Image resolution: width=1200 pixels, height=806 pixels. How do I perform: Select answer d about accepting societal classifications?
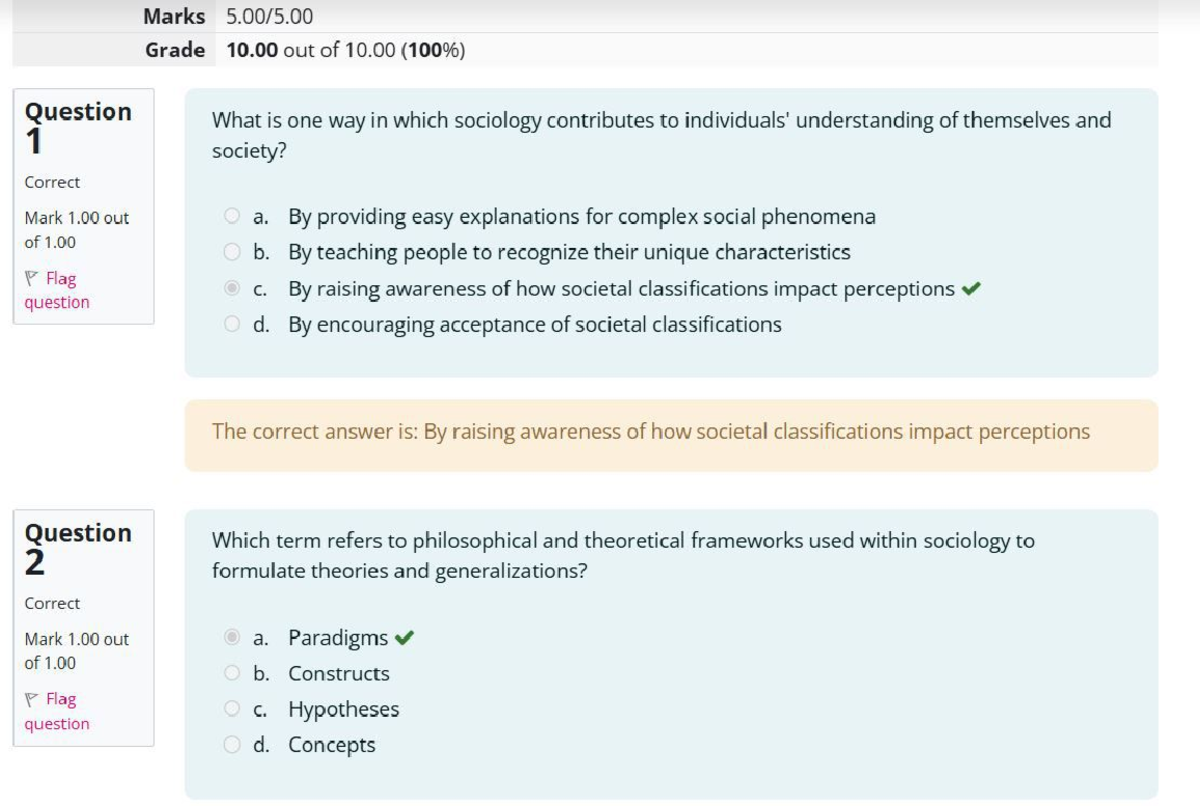[x=231, y=324]
